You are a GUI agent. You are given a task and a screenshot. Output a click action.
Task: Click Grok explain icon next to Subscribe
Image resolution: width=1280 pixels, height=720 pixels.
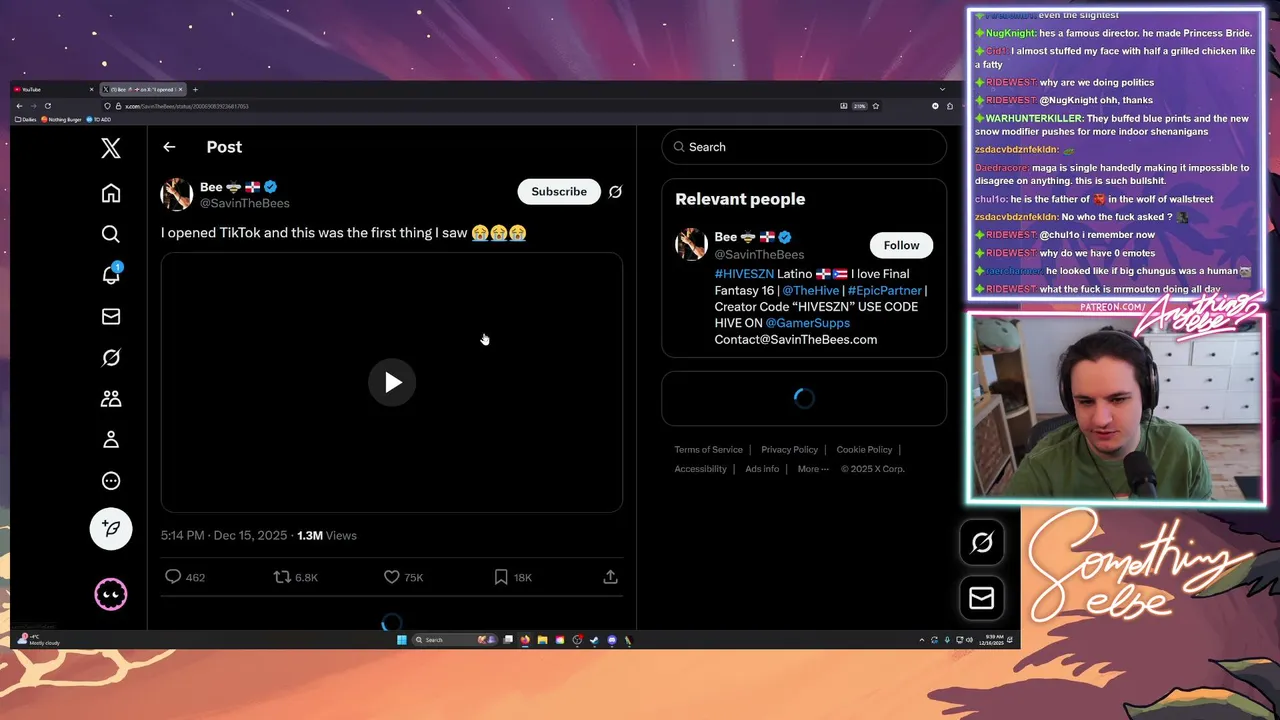[x=615, y=192]
